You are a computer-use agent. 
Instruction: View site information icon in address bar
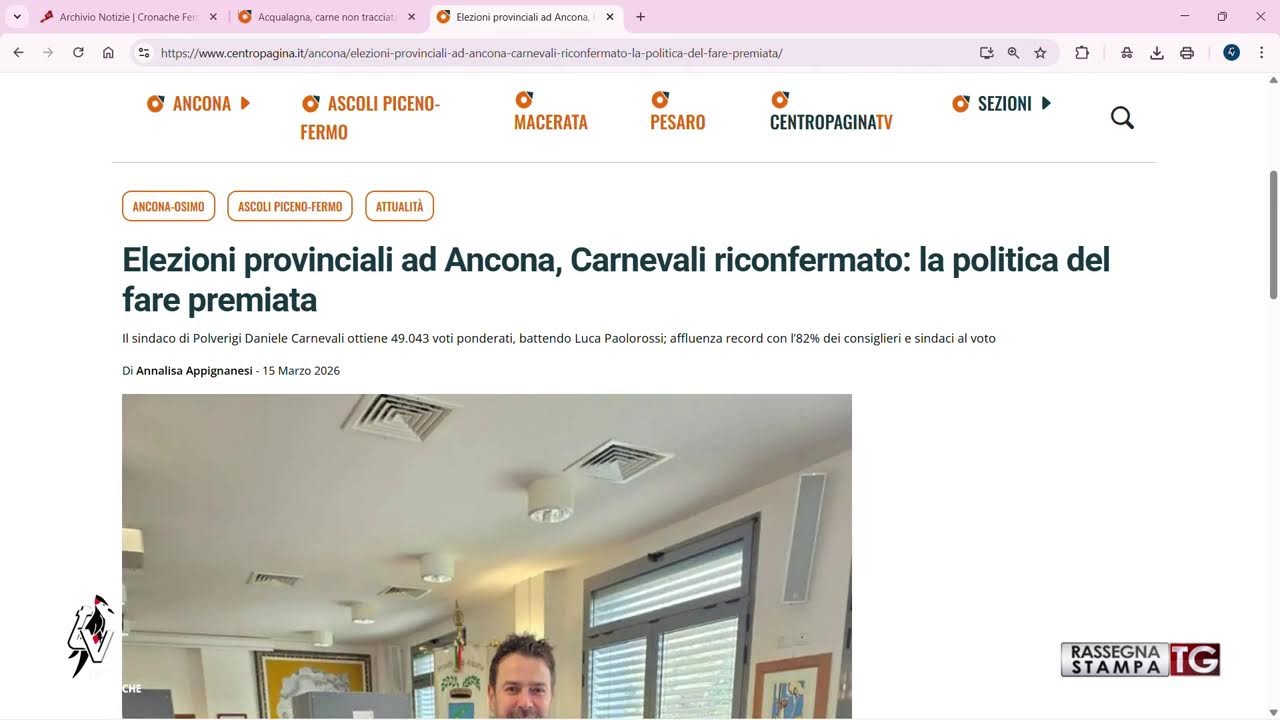pos(144,53)
